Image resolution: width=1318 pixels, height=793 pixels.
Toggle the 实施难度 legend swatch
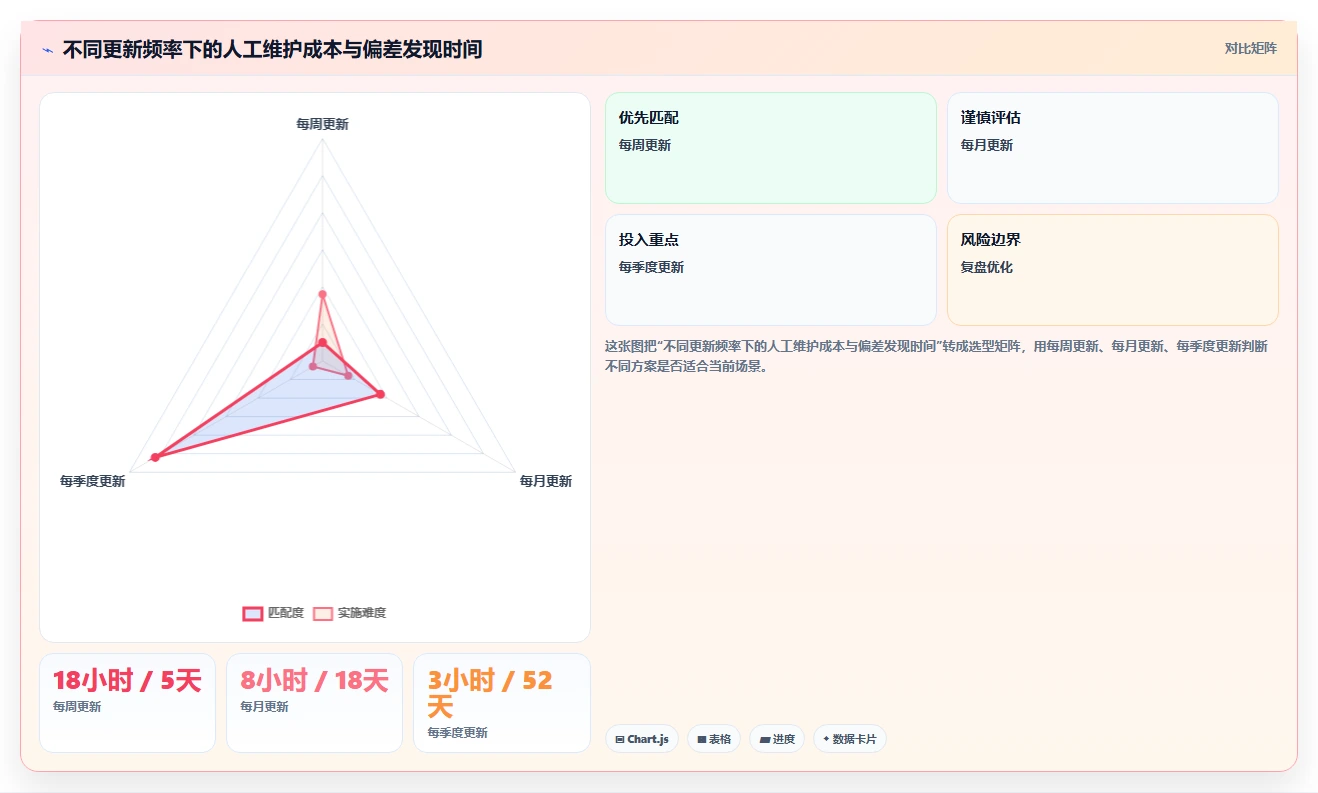[x=323, y=613]
